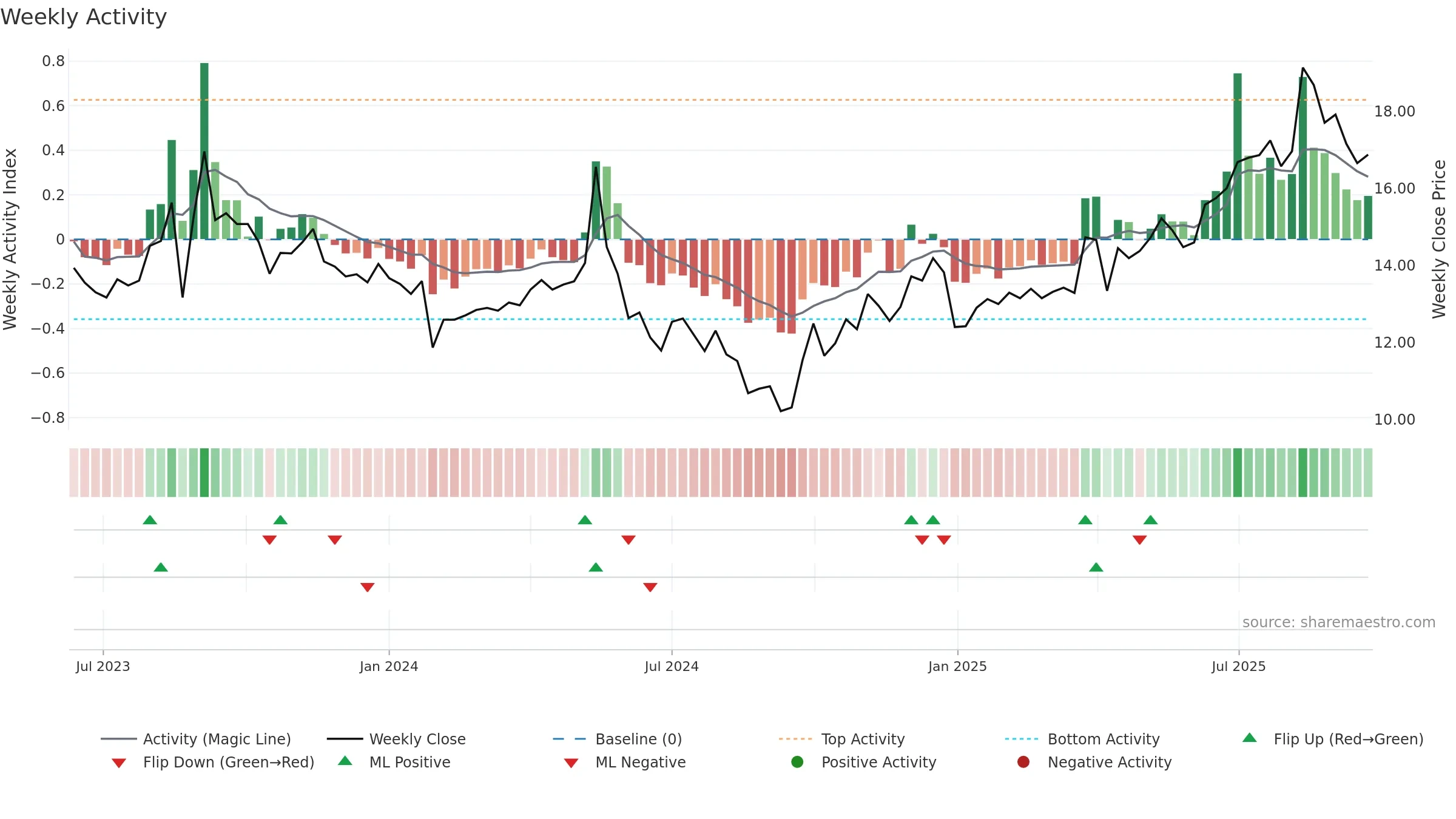Click the Jan 2024 x-axis label

click(389, 667)
